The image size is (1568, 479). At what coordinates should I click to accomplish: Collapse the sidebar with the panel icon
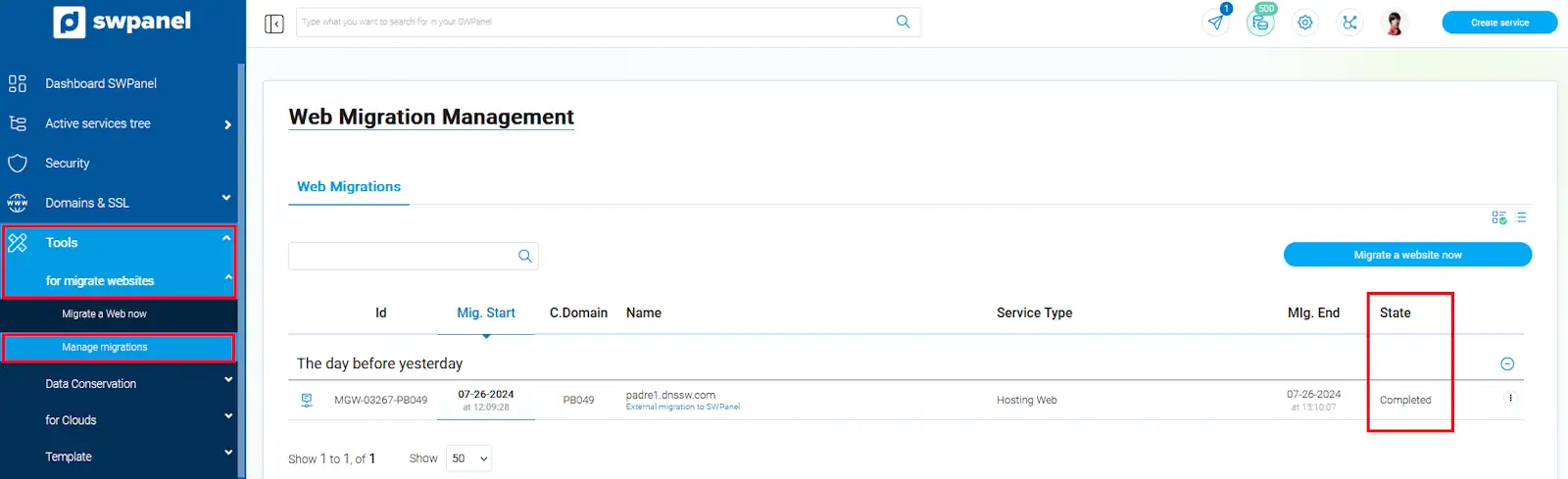point(274,24)
